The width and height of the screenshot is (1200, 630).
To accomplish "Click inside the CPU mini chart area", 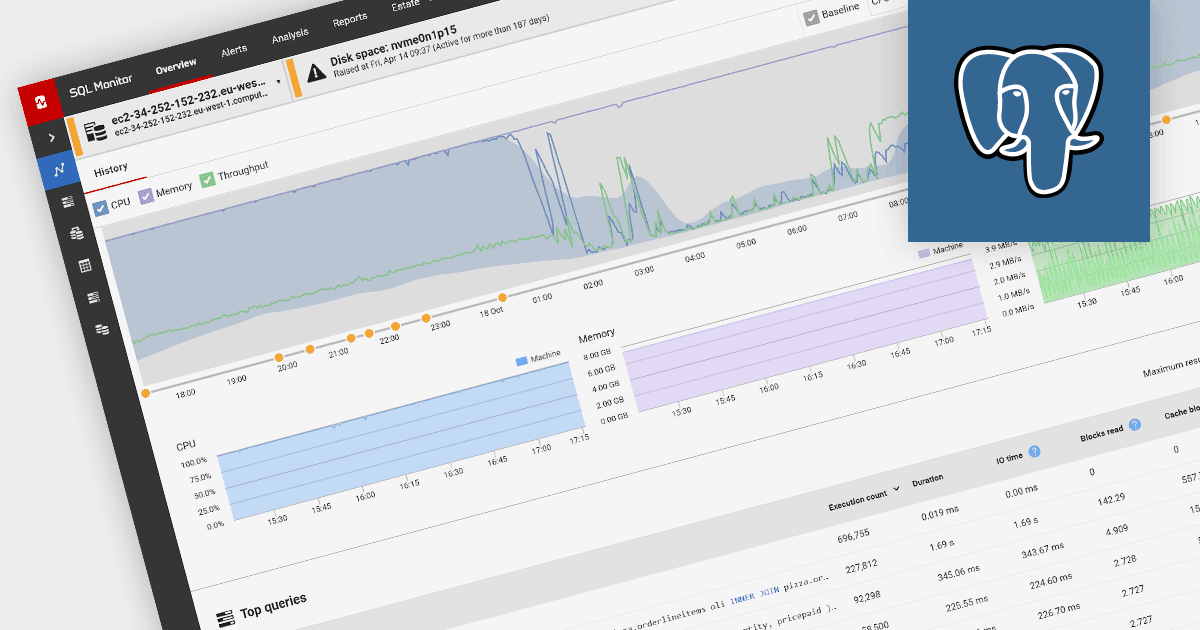I will pos(400,440).
